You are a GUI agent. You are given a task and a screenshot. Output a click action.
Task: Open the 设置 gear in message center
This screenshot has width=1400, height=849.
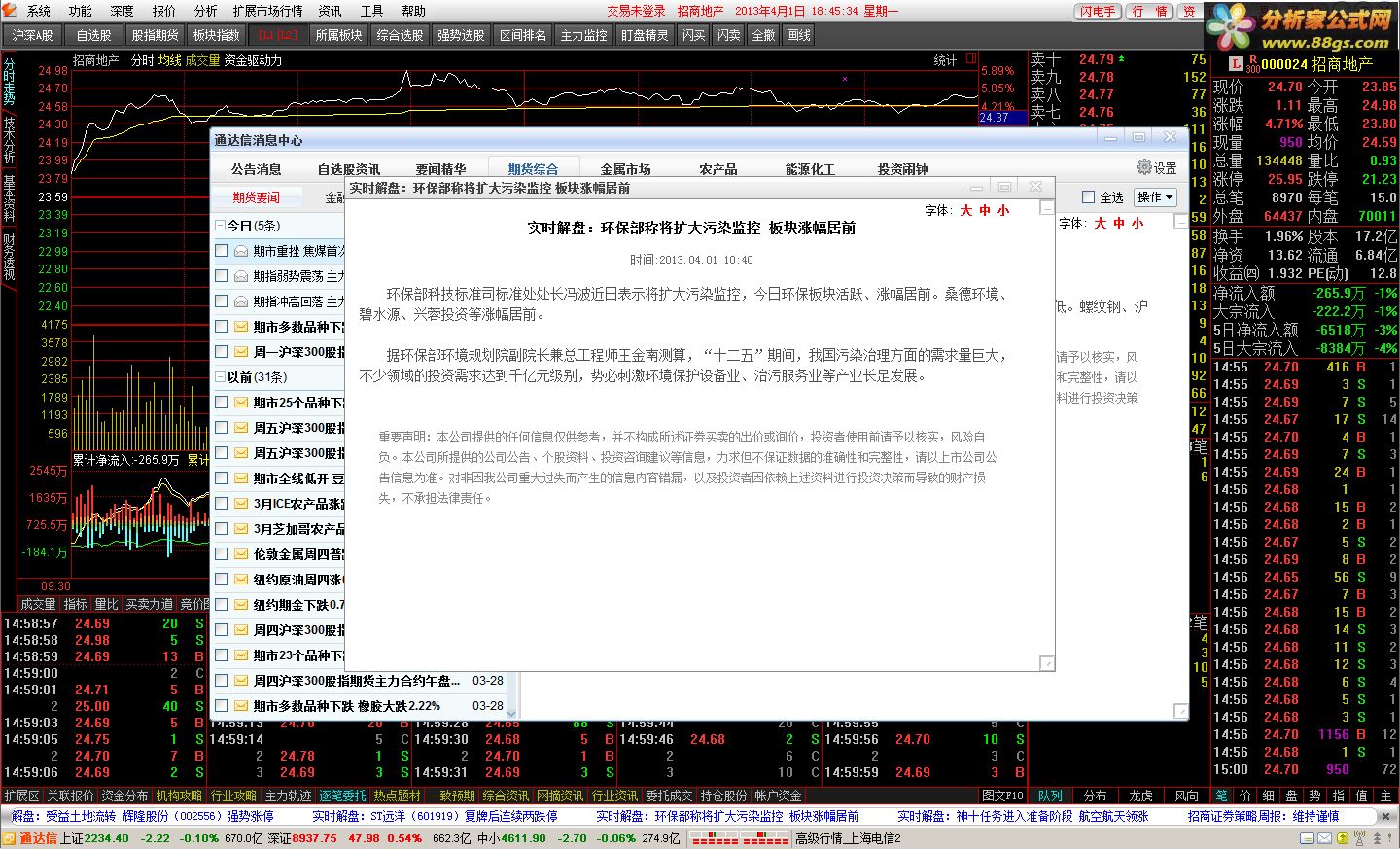pos(1156,168)
